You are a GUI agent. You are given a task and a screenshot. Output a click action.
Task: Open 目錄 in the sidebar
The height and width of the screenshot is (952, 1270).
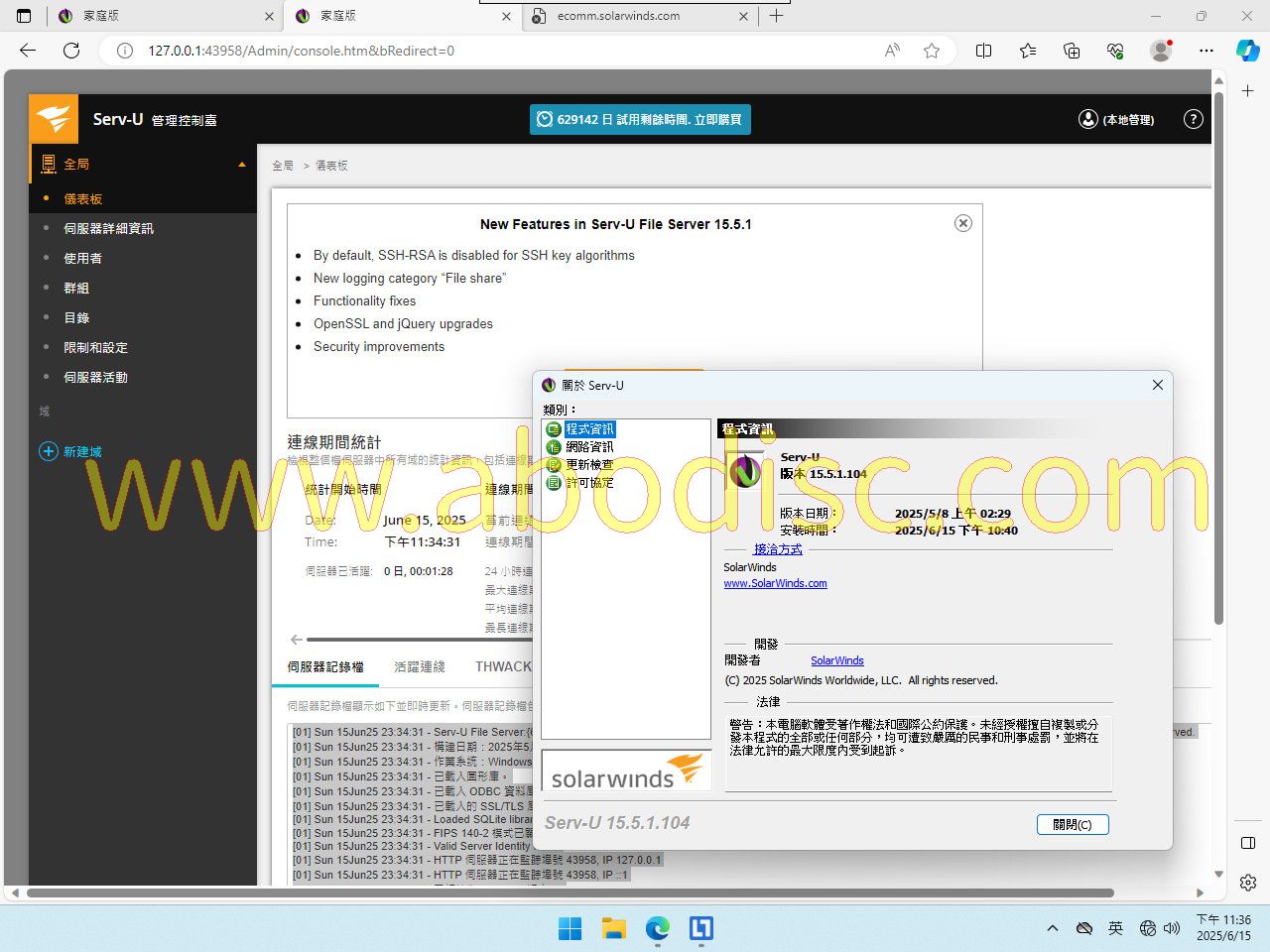tap(76, 317)
